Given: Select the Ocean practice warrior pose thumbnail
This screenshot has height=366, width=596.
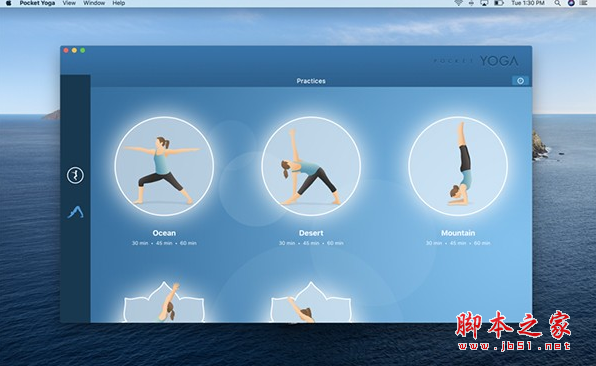Looking at the screenshot, I should [164, 166].
